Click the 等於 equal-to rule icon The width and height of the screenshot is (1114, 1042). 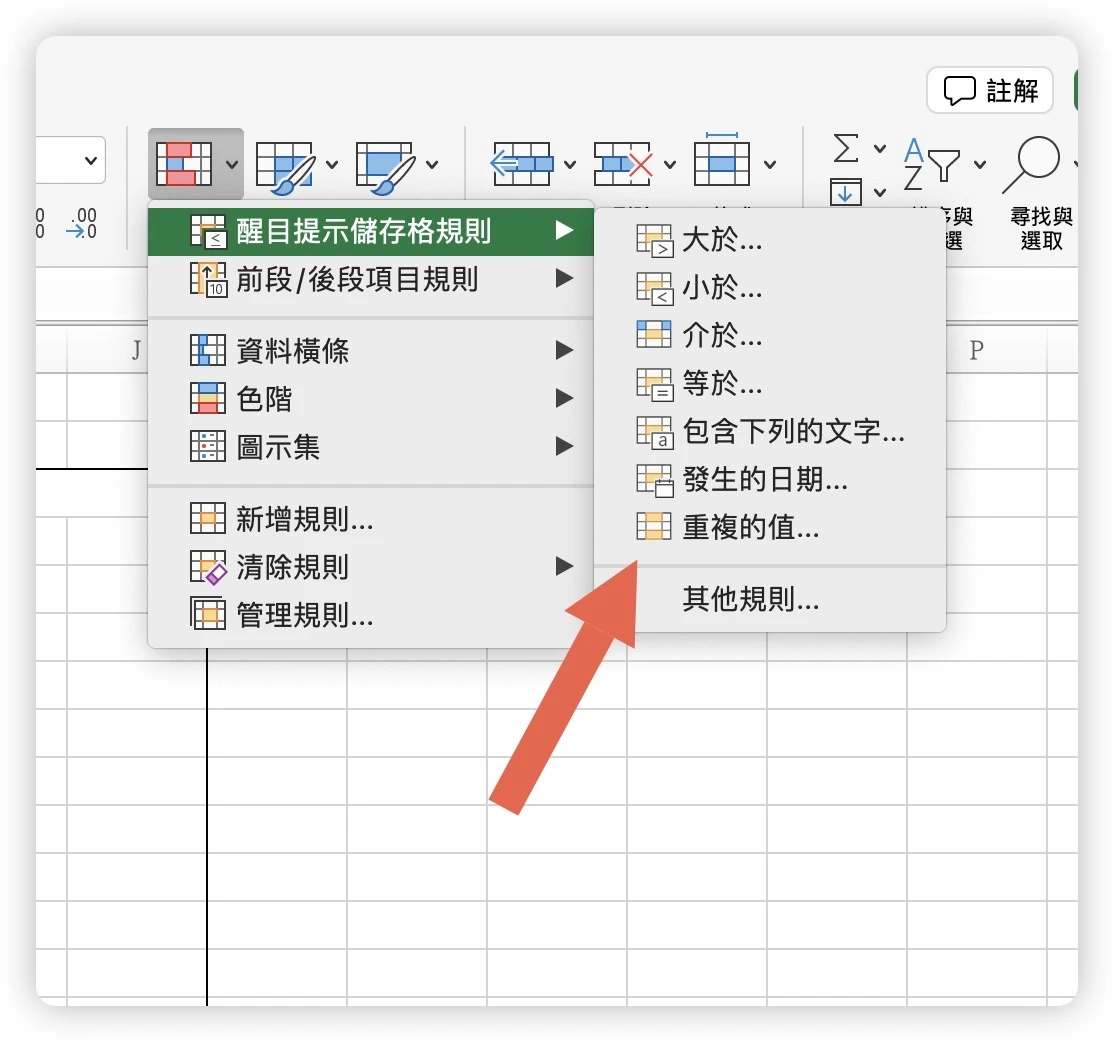click(654, 384)
